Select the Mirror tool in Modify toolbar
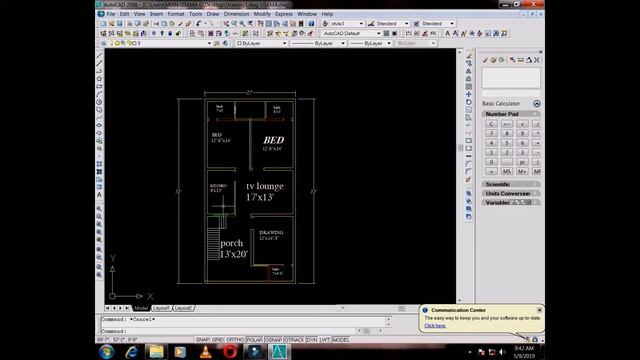 [469, 71]
